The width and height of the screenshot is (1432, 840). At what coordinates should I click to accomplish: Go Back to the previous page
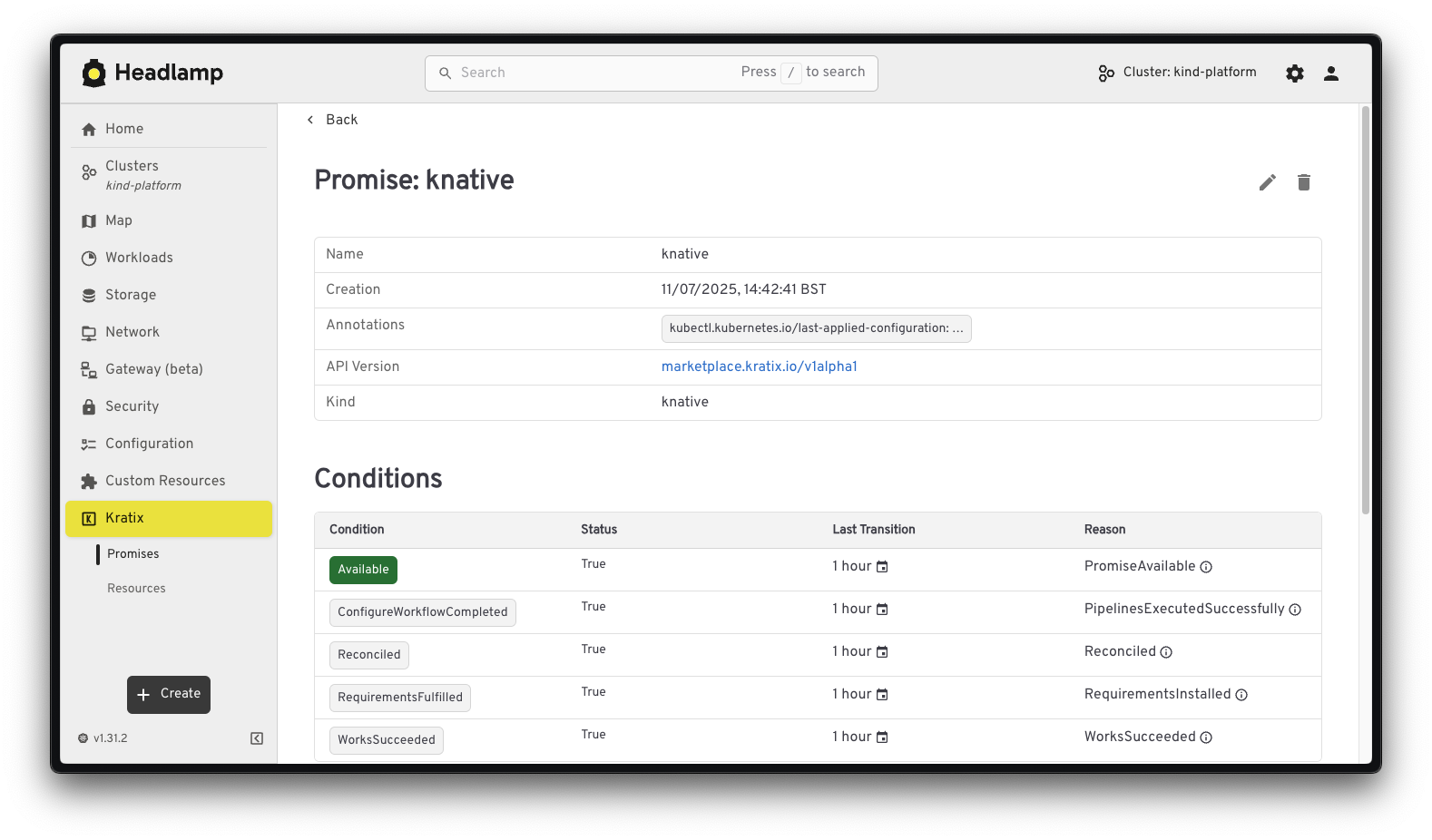coord(332,120)
